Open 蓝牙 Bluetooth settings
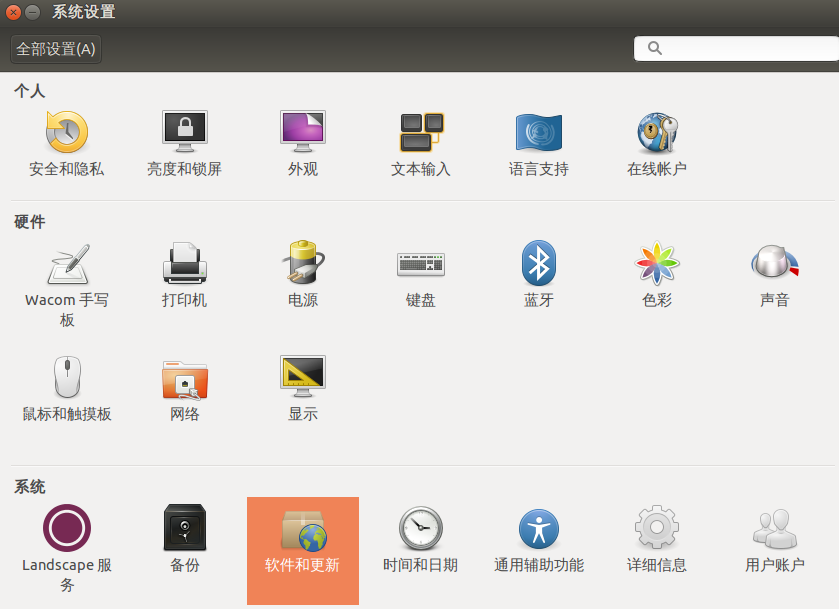839x609 pixels. pos(539,275)
